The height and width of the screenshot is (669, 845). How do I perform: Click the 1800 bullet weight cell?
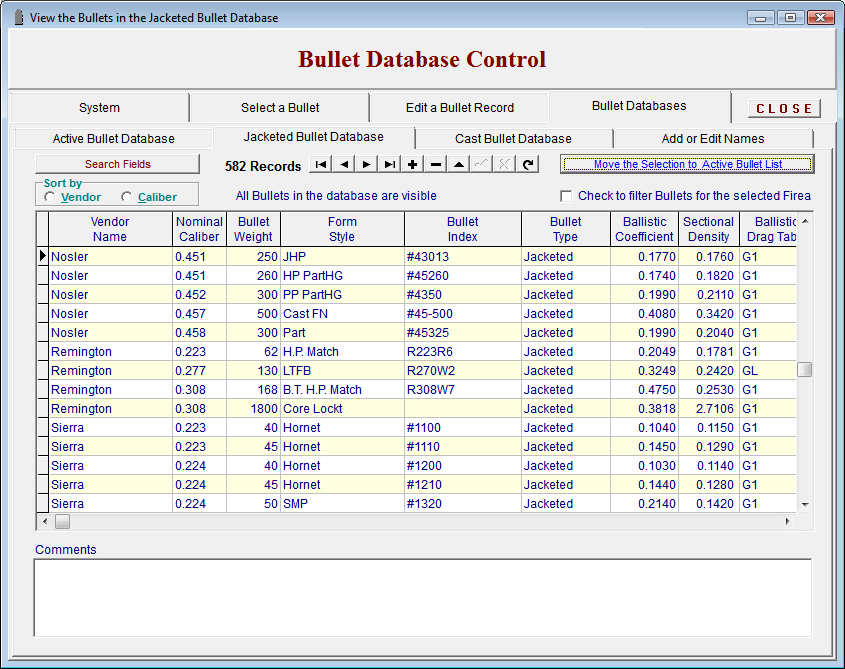(x=253, y=409)
